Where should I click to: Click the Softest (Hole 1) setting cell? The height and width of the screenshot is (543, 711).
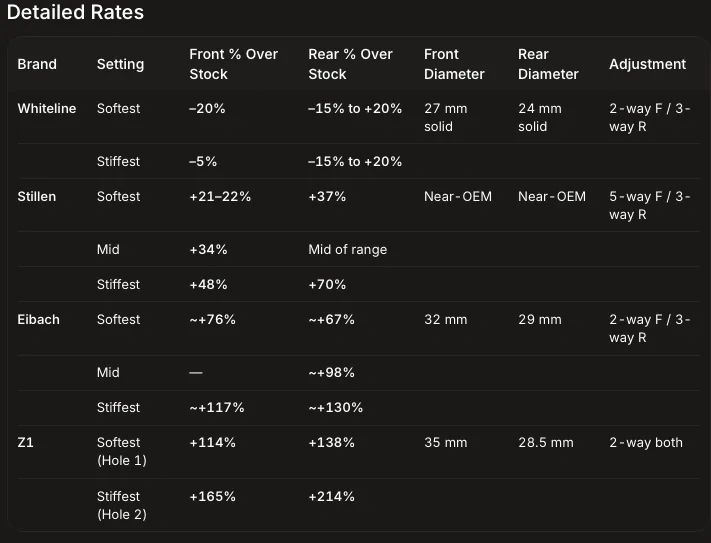122,451
